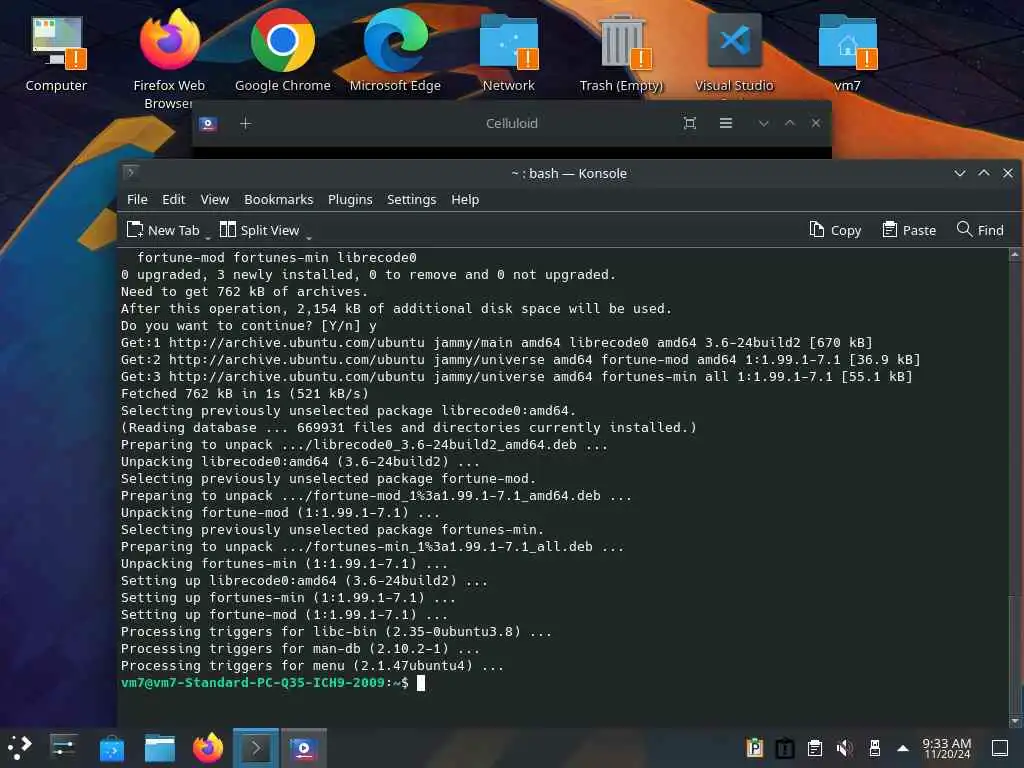
Task: Switch to Celluloid task on taskbar
Action: (x=304, y=748)
